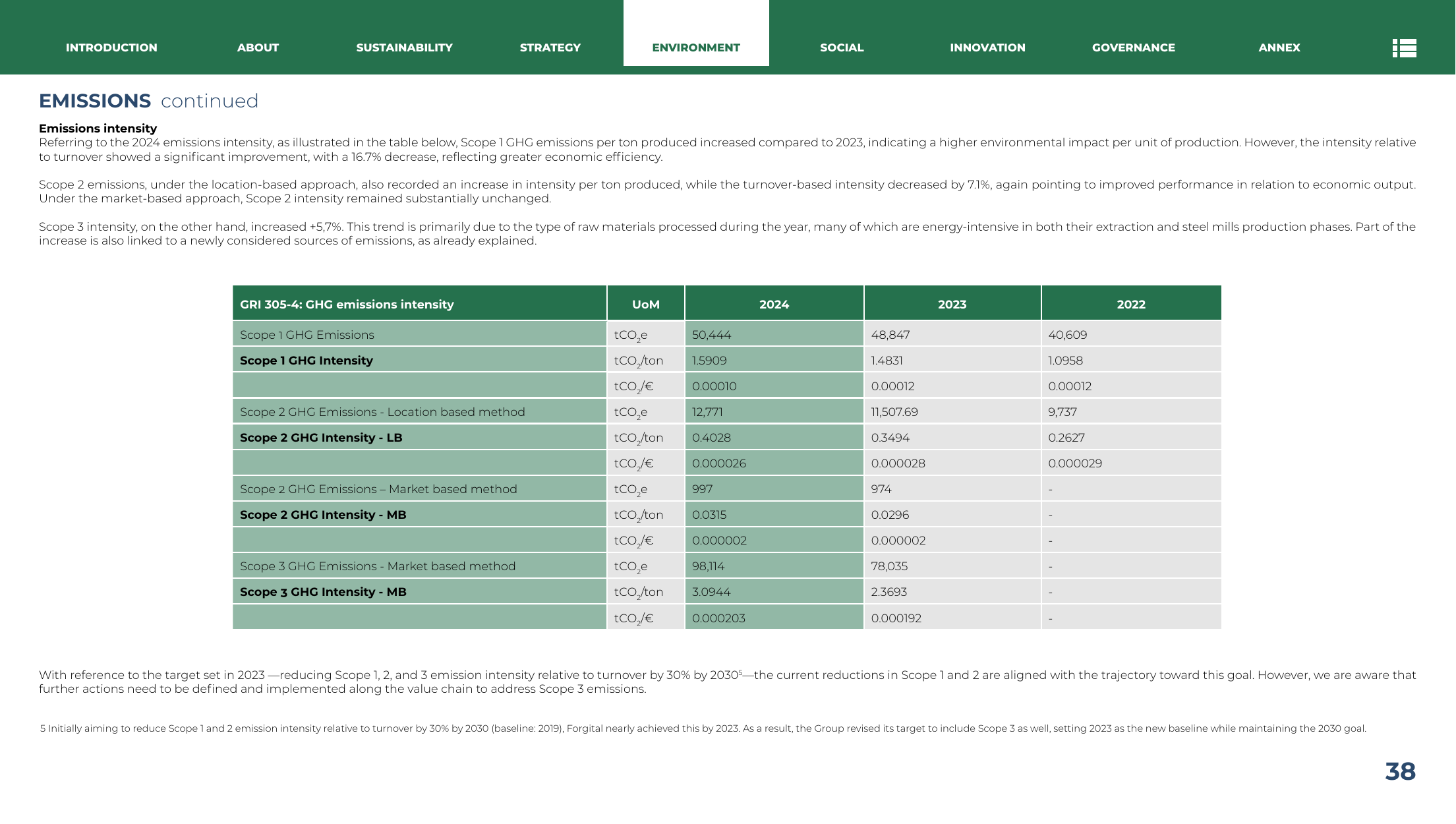
Task: Click footnote 5 about the 2030 goal
Action: coord(703,728)
